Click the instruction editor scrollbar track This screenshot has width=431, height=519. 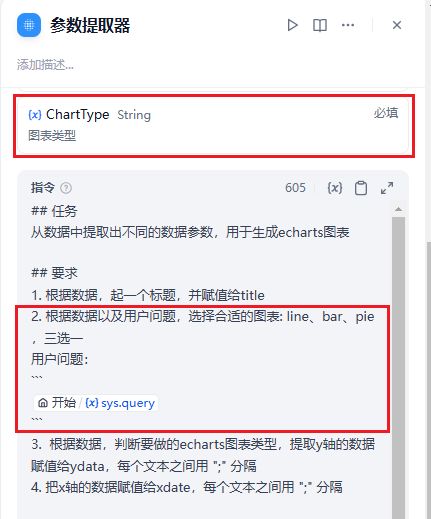coord(398,367)
